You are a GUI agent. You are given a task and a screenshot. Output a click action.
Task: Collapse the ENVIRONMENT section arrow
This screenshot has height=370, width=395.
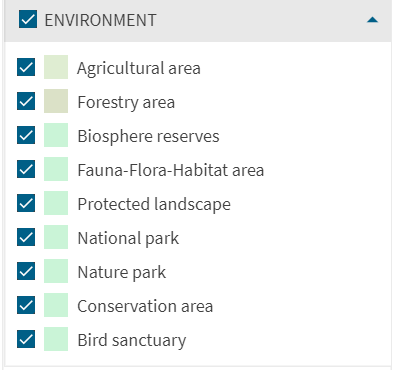(x=372, y=20)
